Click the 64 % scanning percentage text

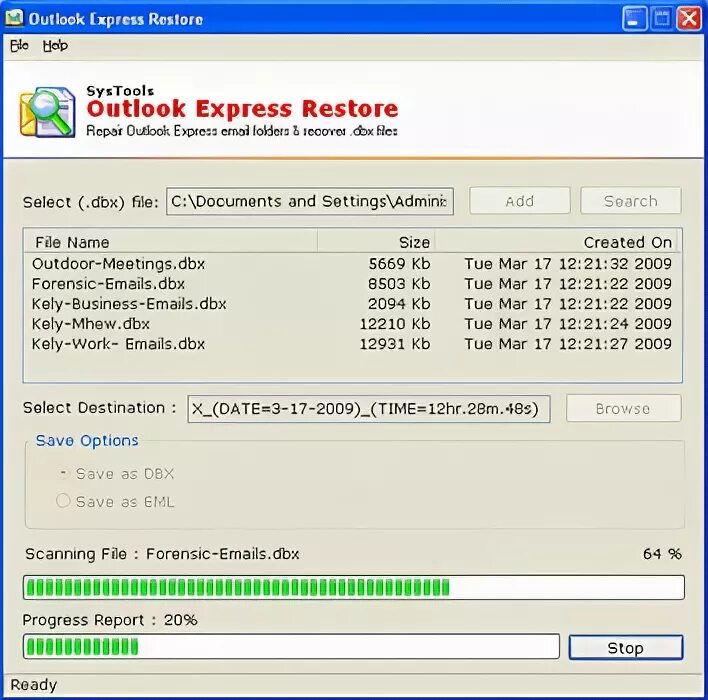coord(662,554)
